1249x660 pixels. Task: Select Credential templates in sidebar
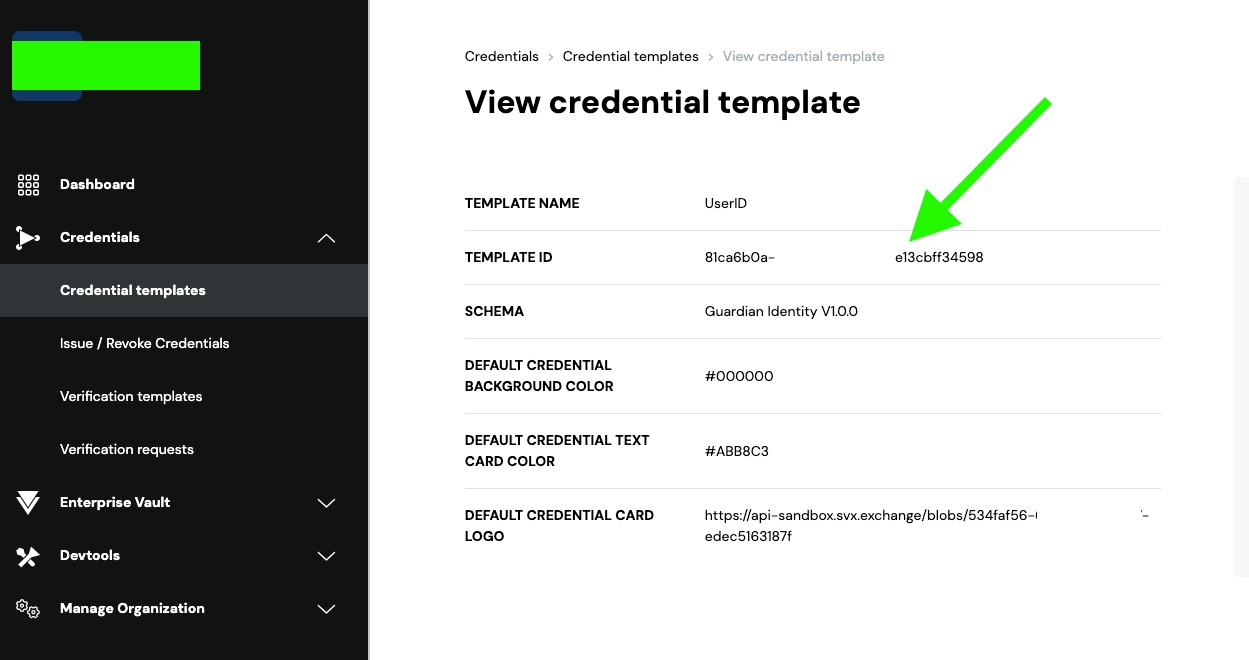[132, 290]
